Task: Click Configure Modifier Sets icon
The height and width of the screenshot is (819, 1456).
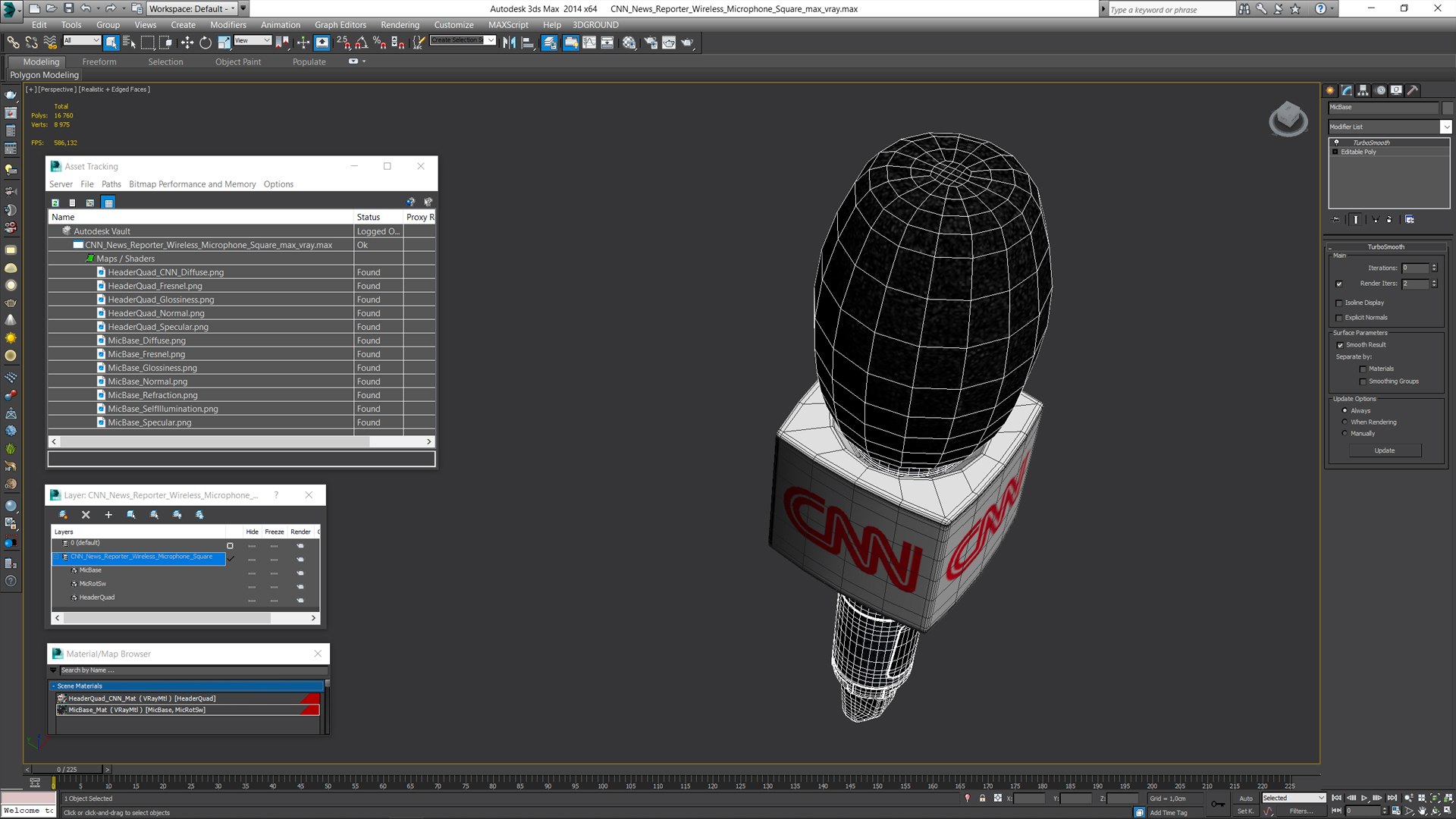Action: click(1410, 219)
